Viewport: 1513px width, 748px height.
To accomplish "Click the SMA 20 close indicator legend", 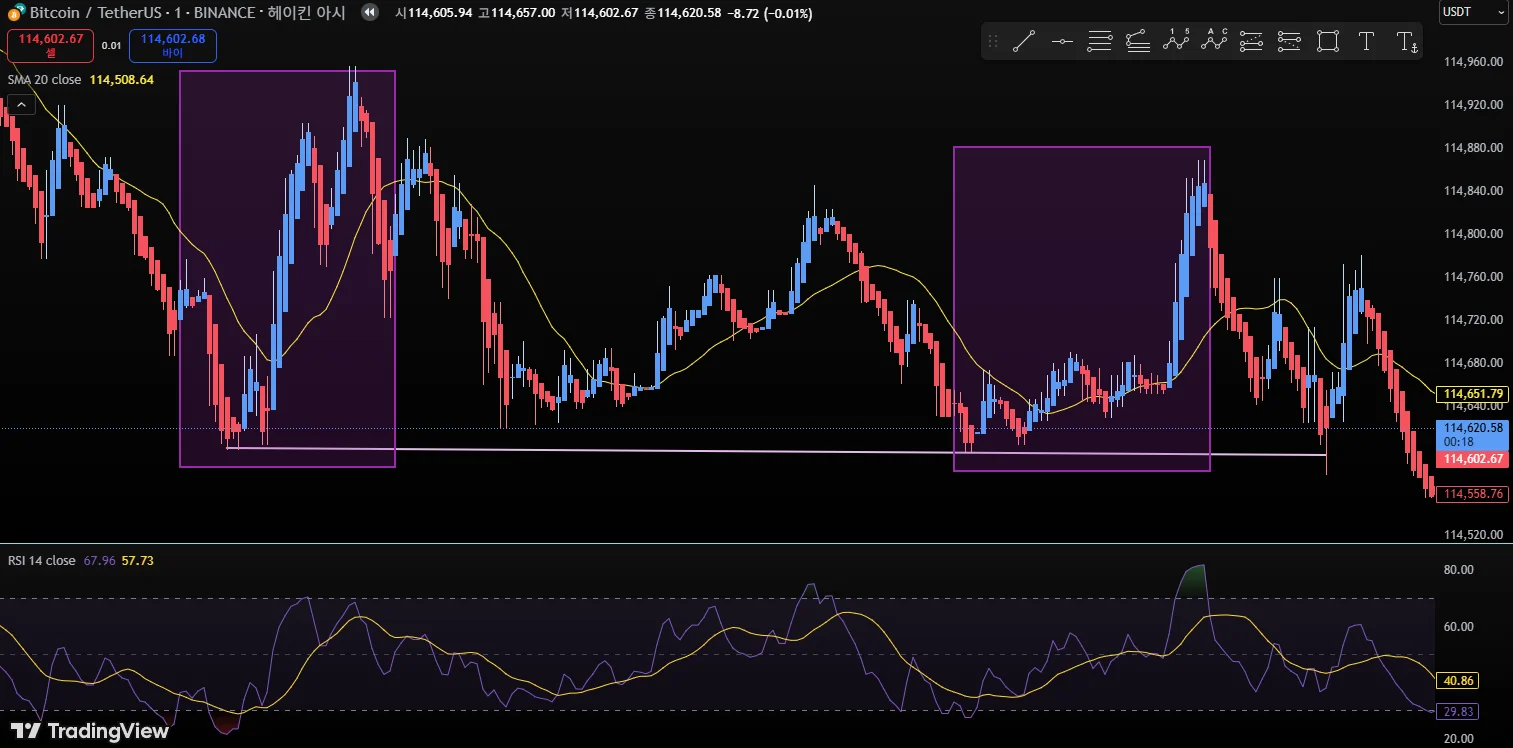I will (44, 79).
